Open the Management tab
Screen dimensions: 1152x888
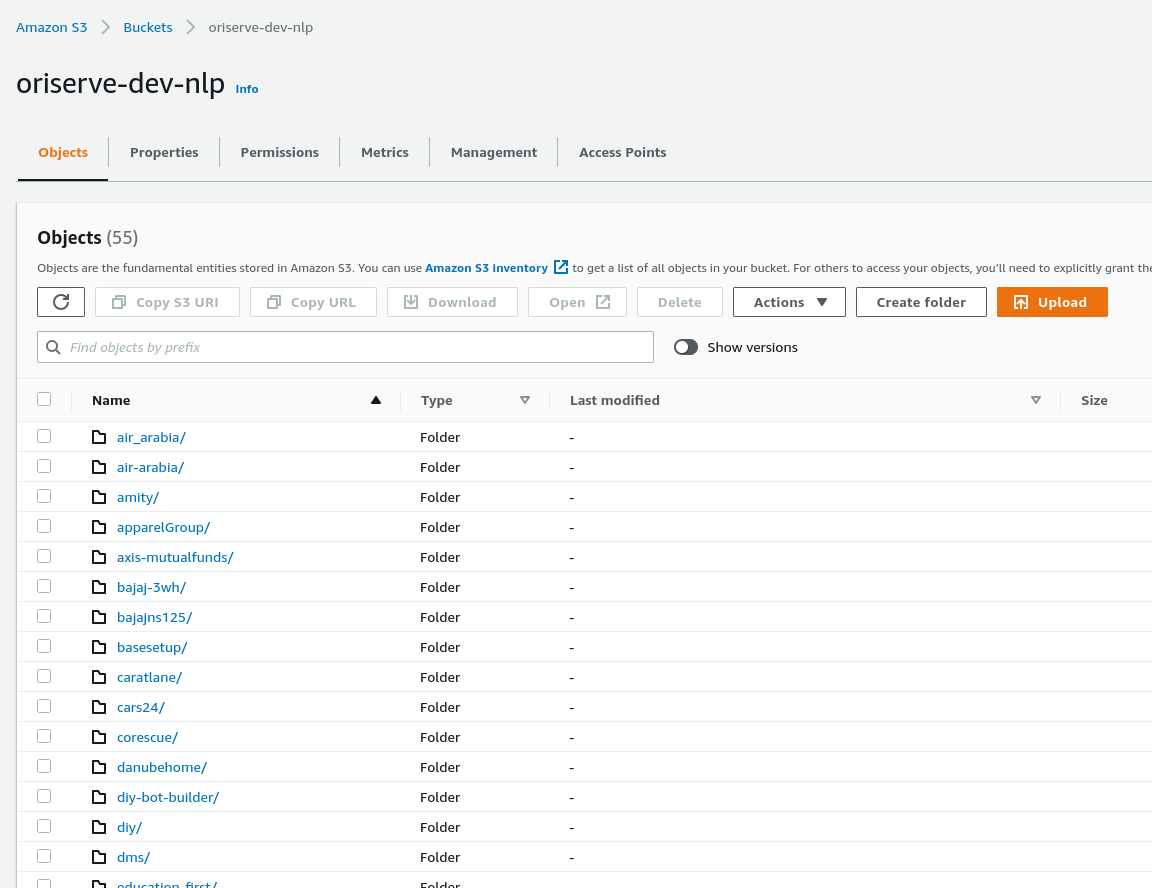(x=493, y=152)
